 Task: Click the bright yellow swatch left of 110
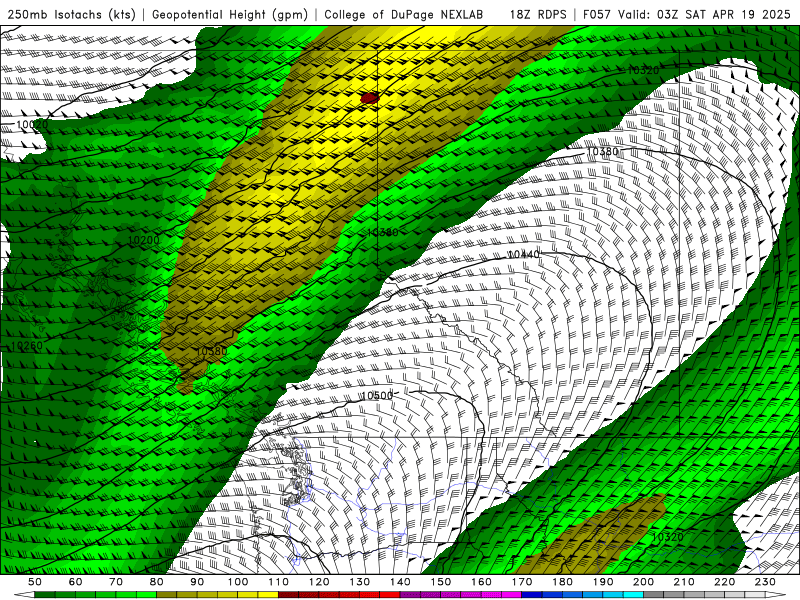click(268, 595)
